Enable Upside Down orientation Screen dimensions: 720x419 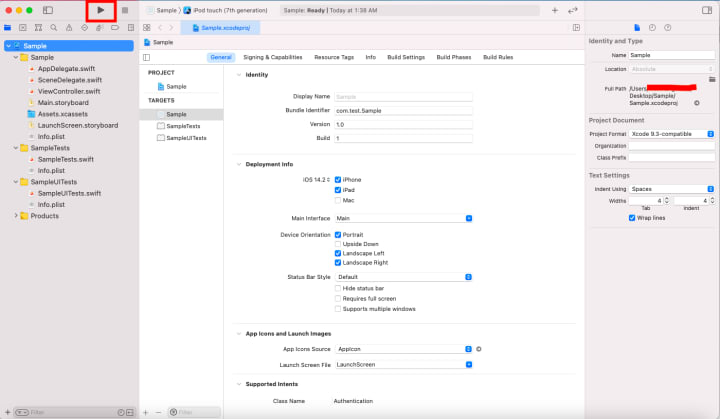pyautogui.click(x=338, y=244)
